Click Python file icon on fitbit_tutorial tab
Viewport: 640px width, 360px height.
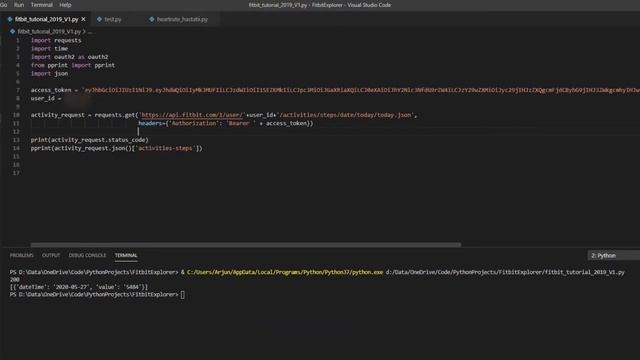[10, 19]
